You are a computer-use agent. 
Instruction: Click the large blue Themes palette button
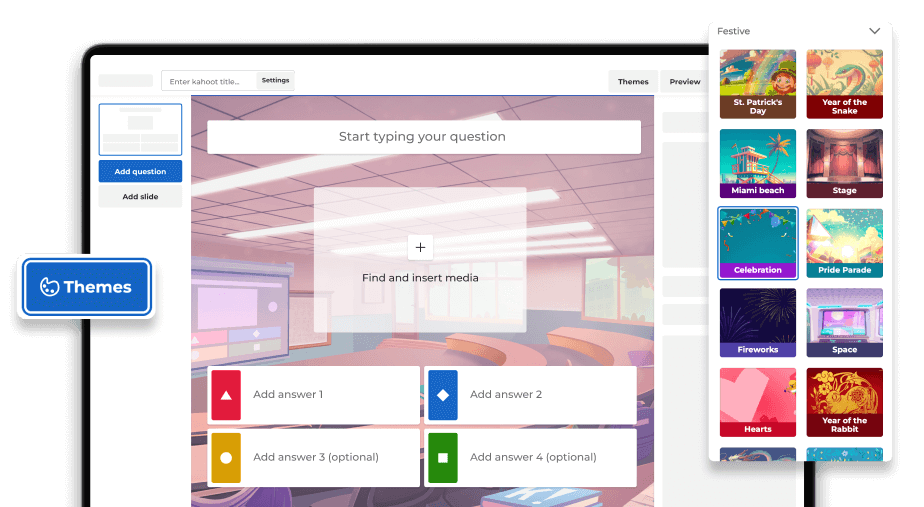pyautogui.click(x=87, y=287)
